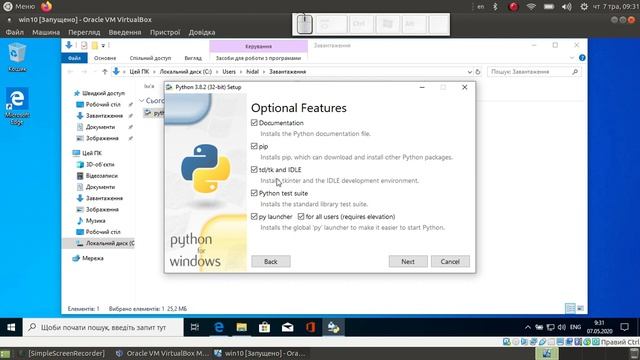This screenshot has height=360, width=640.
Task: Click the Up arrow in Explorer navigation
Action: click(x=105, y=72)
